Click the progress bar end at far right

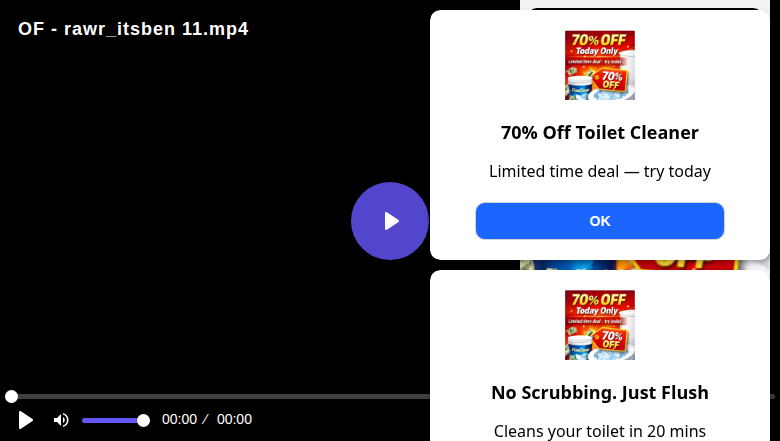773,396
